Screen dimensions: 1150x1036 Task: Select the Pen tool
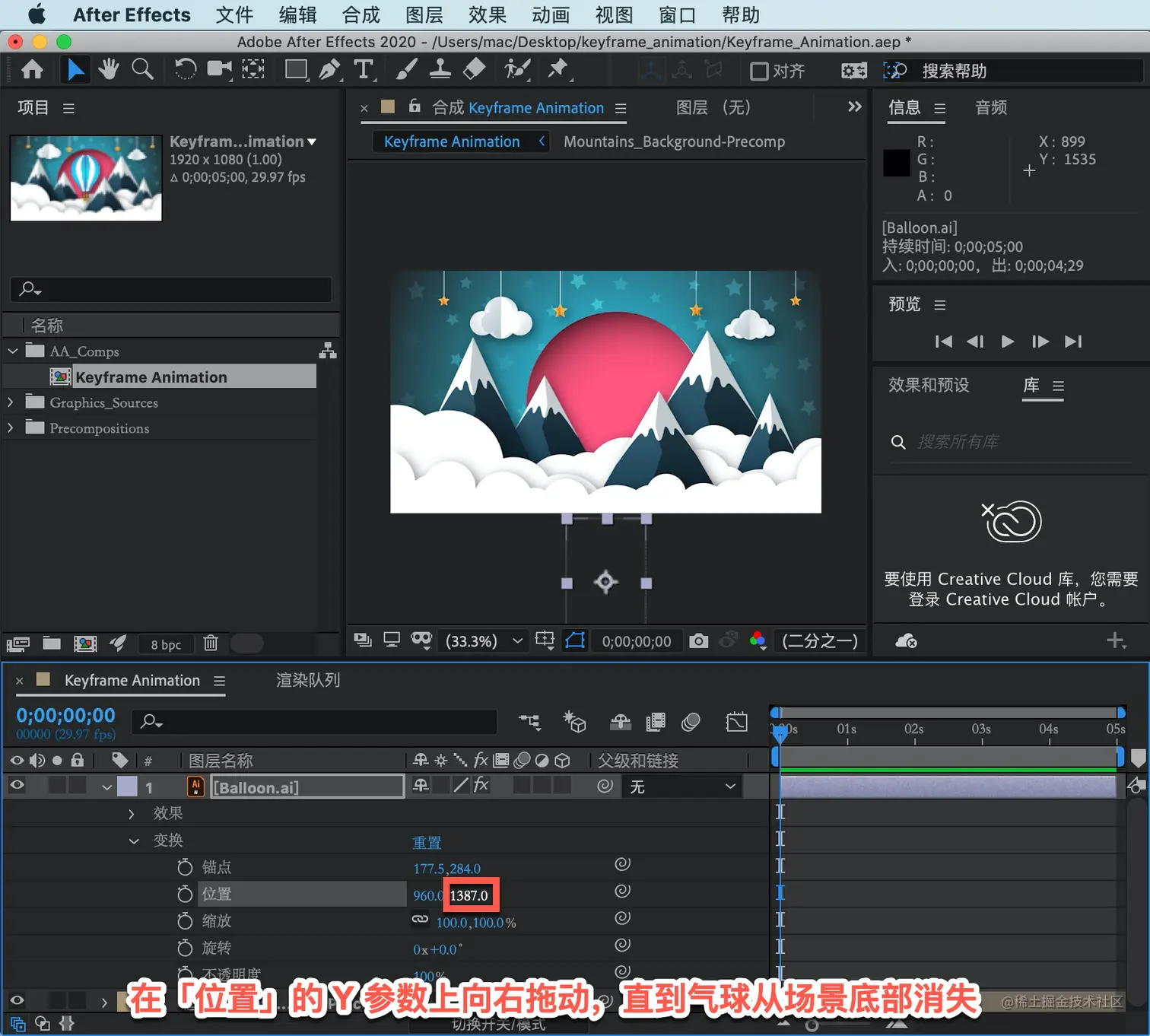click(330, 70)
